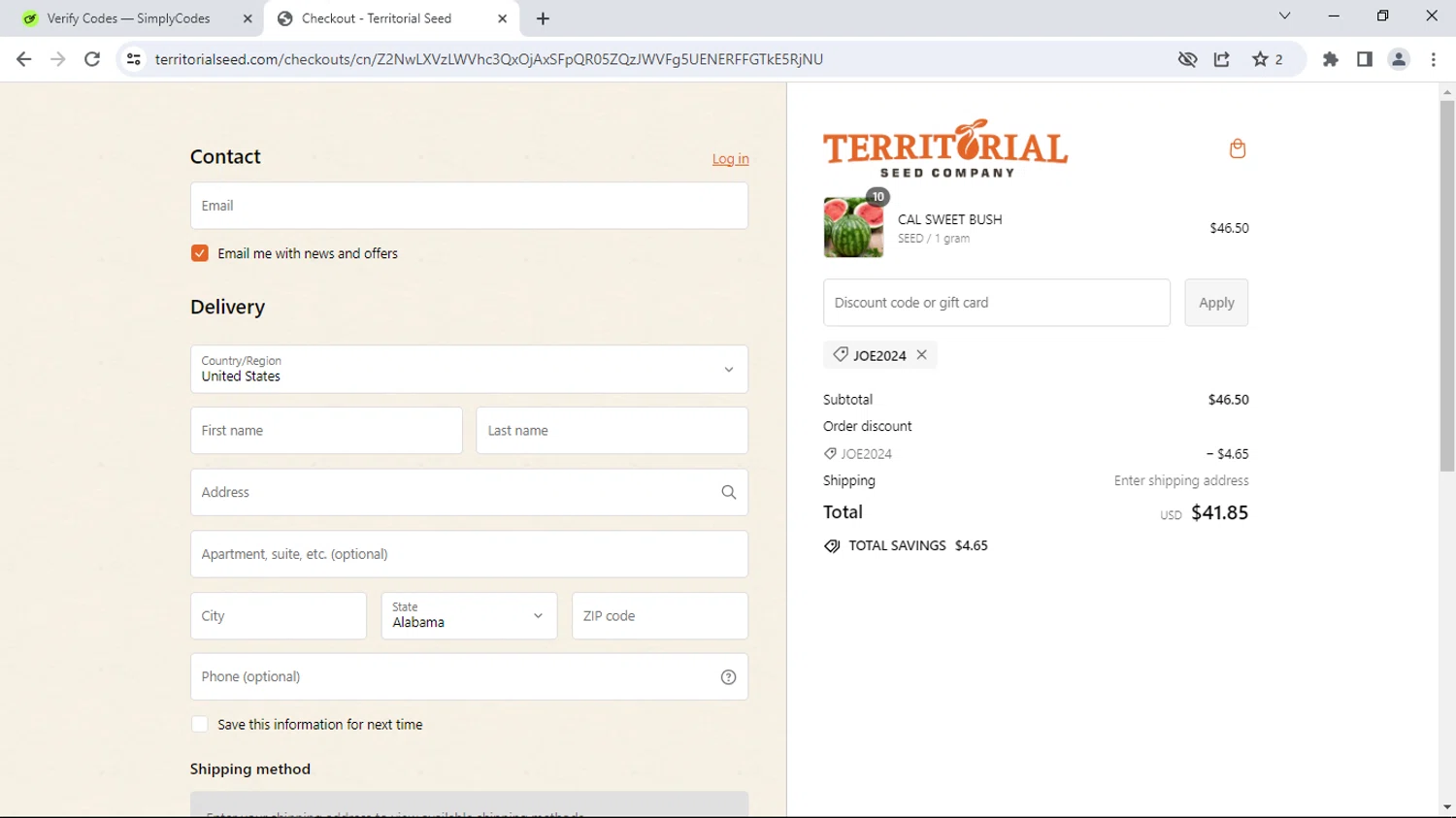Open the Country/Region dropdown
1456x818 pixels.
(x=469, y=370)
